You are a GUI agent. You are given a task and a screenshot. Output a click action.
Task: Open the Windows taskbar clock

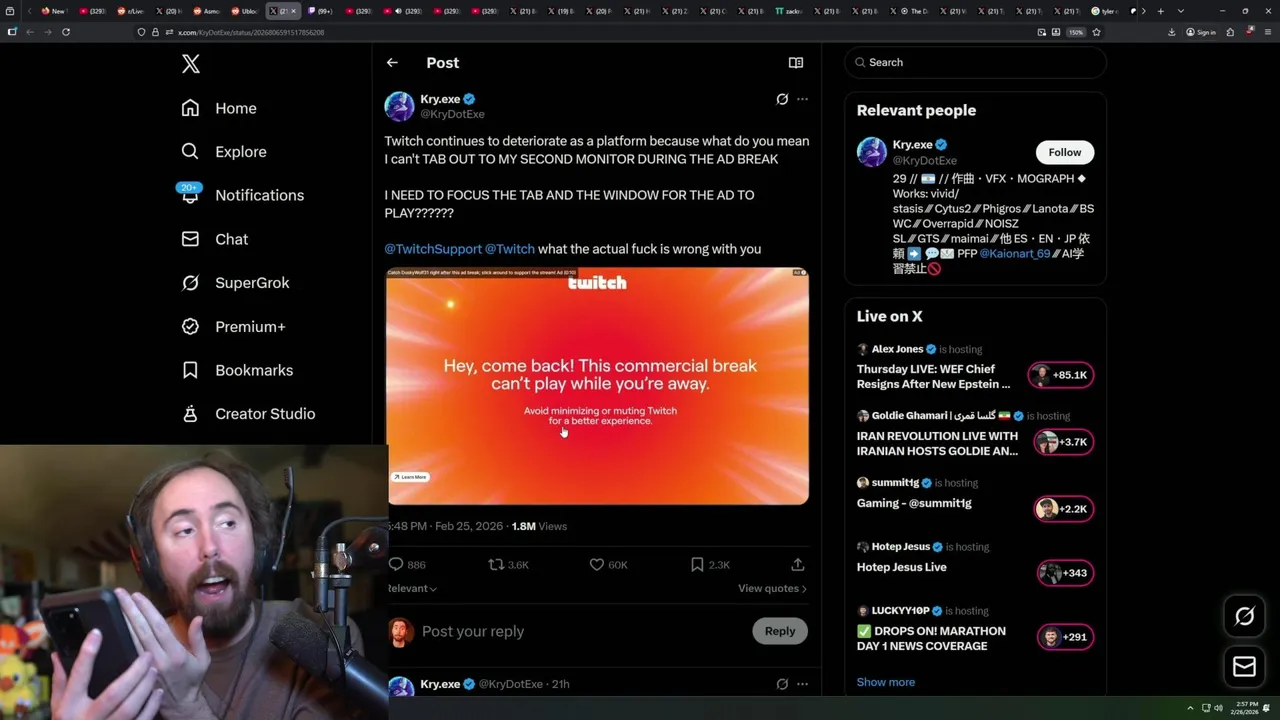(1246, 707)
